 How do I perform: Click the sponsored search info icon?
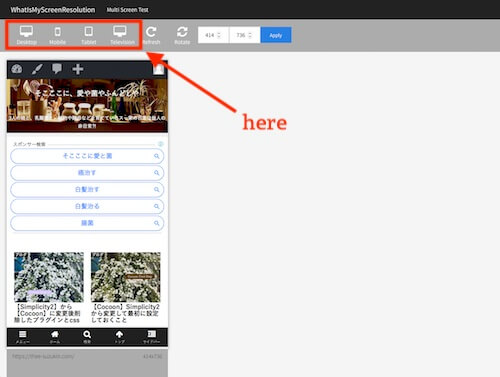click(160, 144)
